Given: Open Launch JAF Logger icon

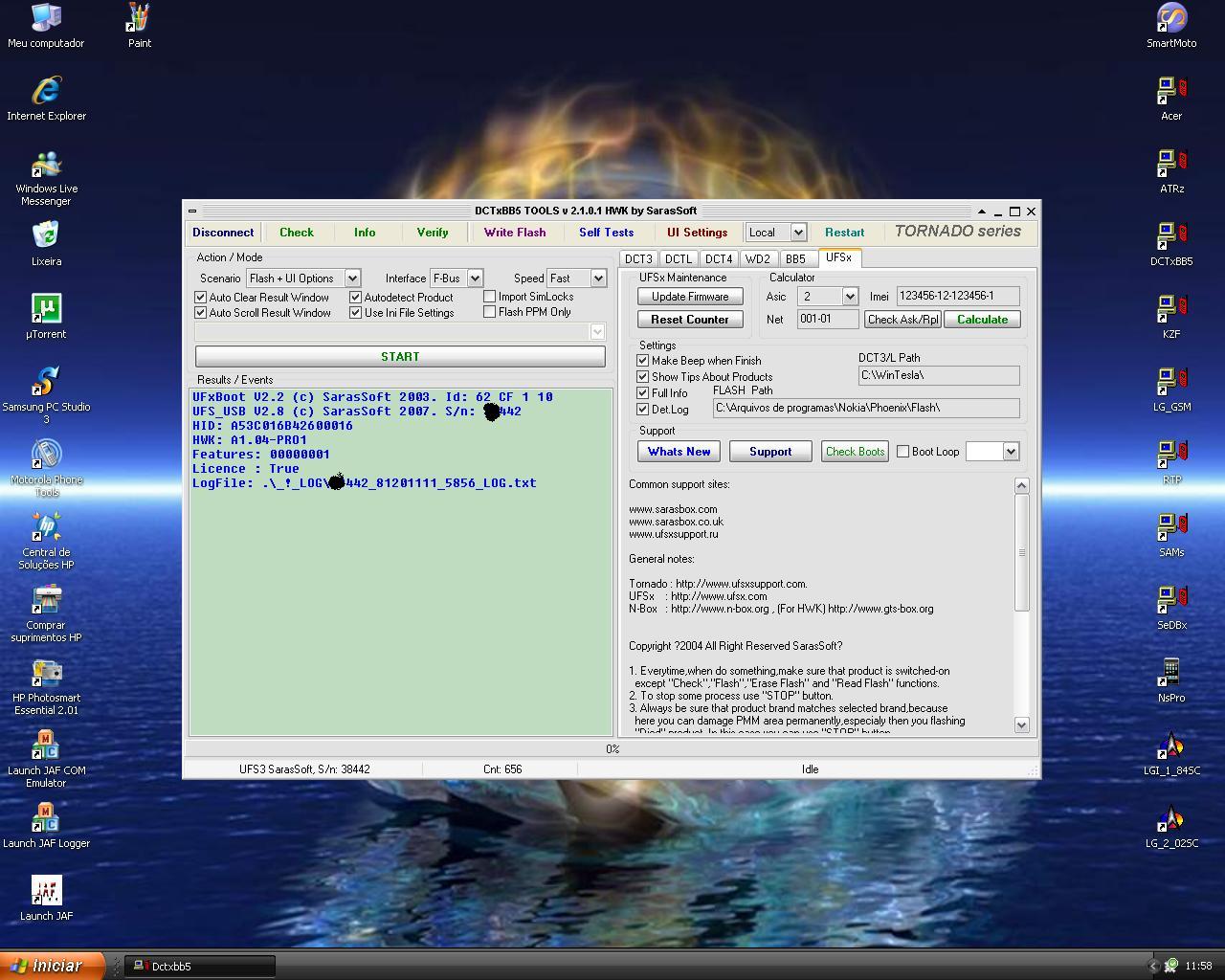Looking at the screenshot, I should [46, 826].
